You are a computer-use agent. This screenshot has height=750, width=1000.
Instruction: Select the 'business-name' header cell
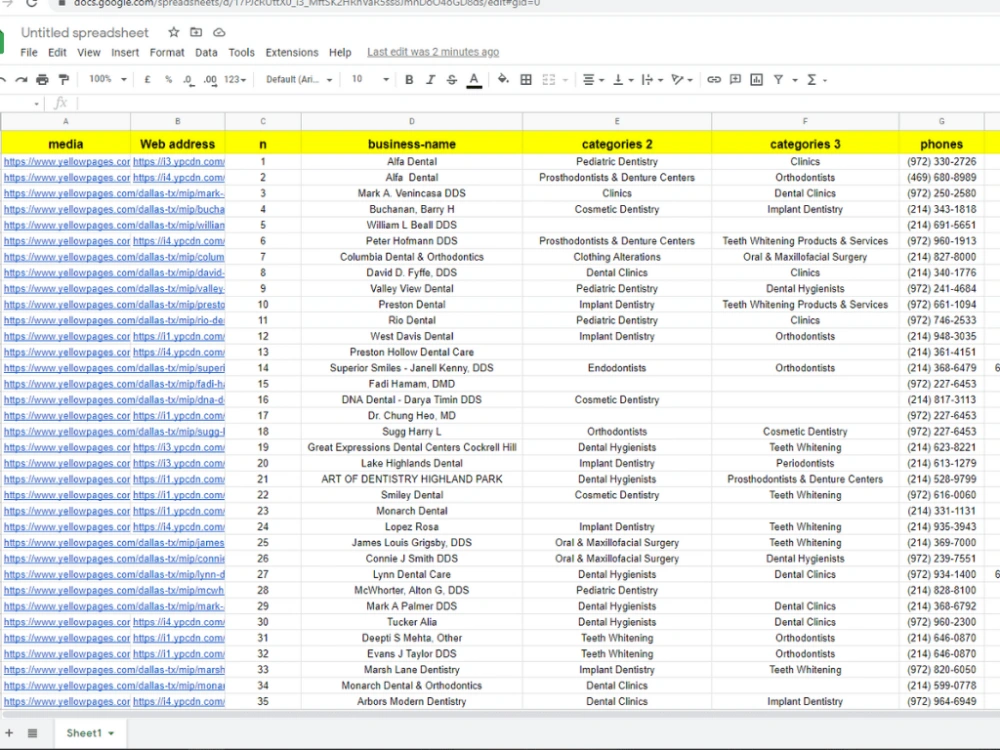pos(411,144)
